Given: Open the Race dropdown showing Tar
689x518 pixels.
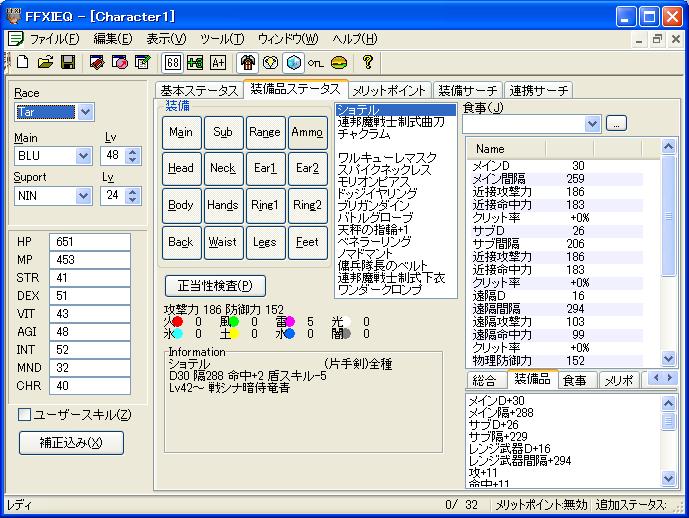Looking at the screenshot, I should click(86, 112).
